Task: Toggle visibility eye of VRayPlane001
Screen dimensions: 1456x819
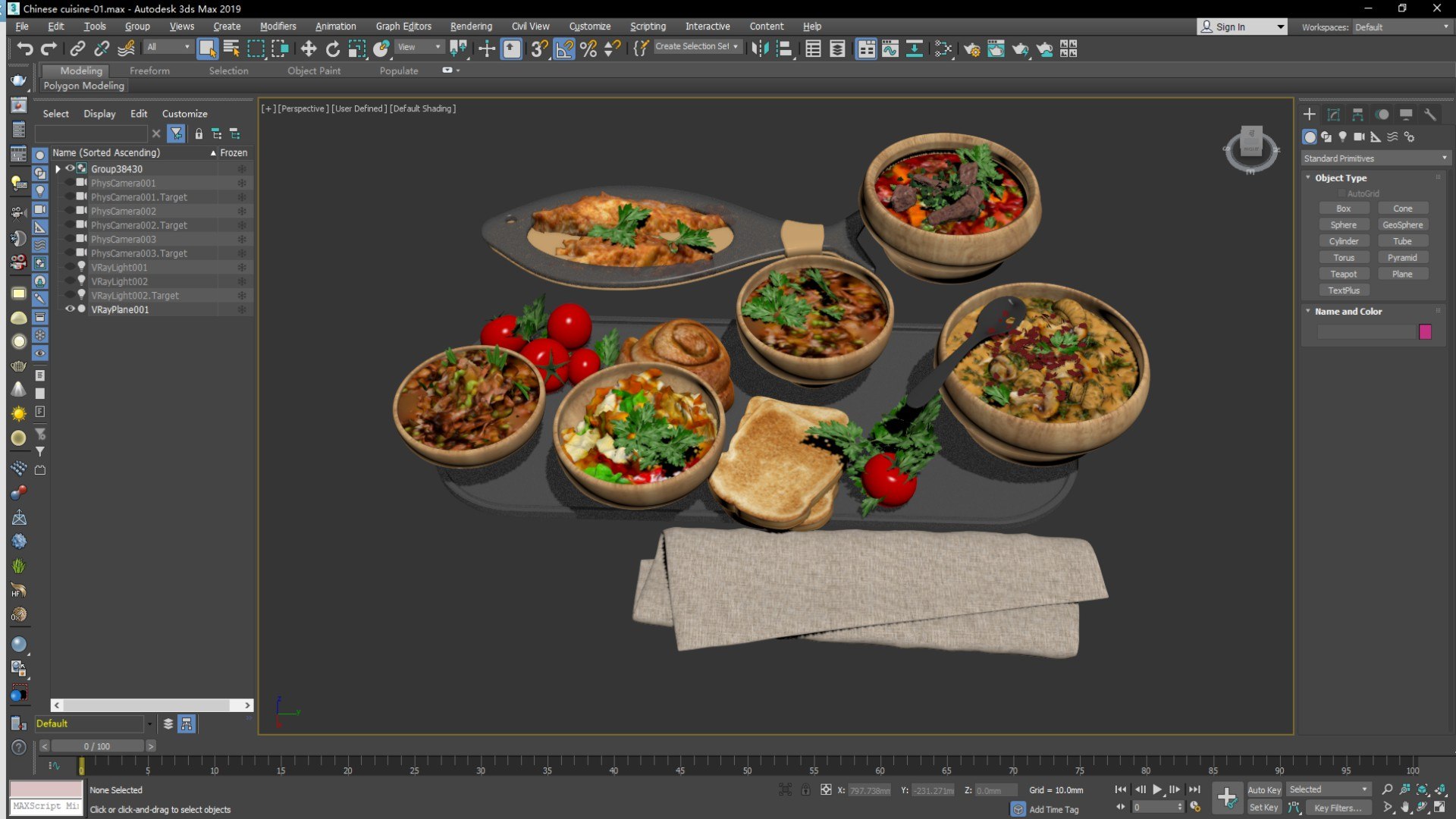Action: pyautogui.click(x=70, y=309)
